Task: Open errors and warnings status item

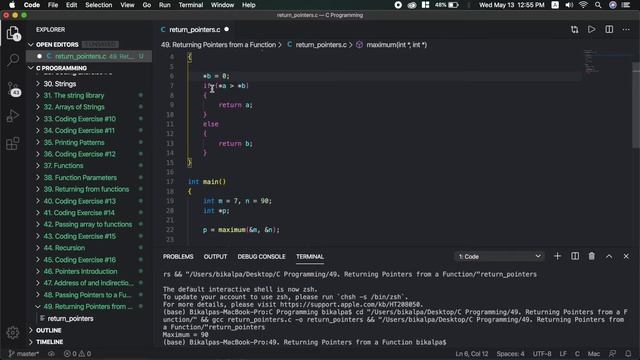Action: tap(77, 353)
